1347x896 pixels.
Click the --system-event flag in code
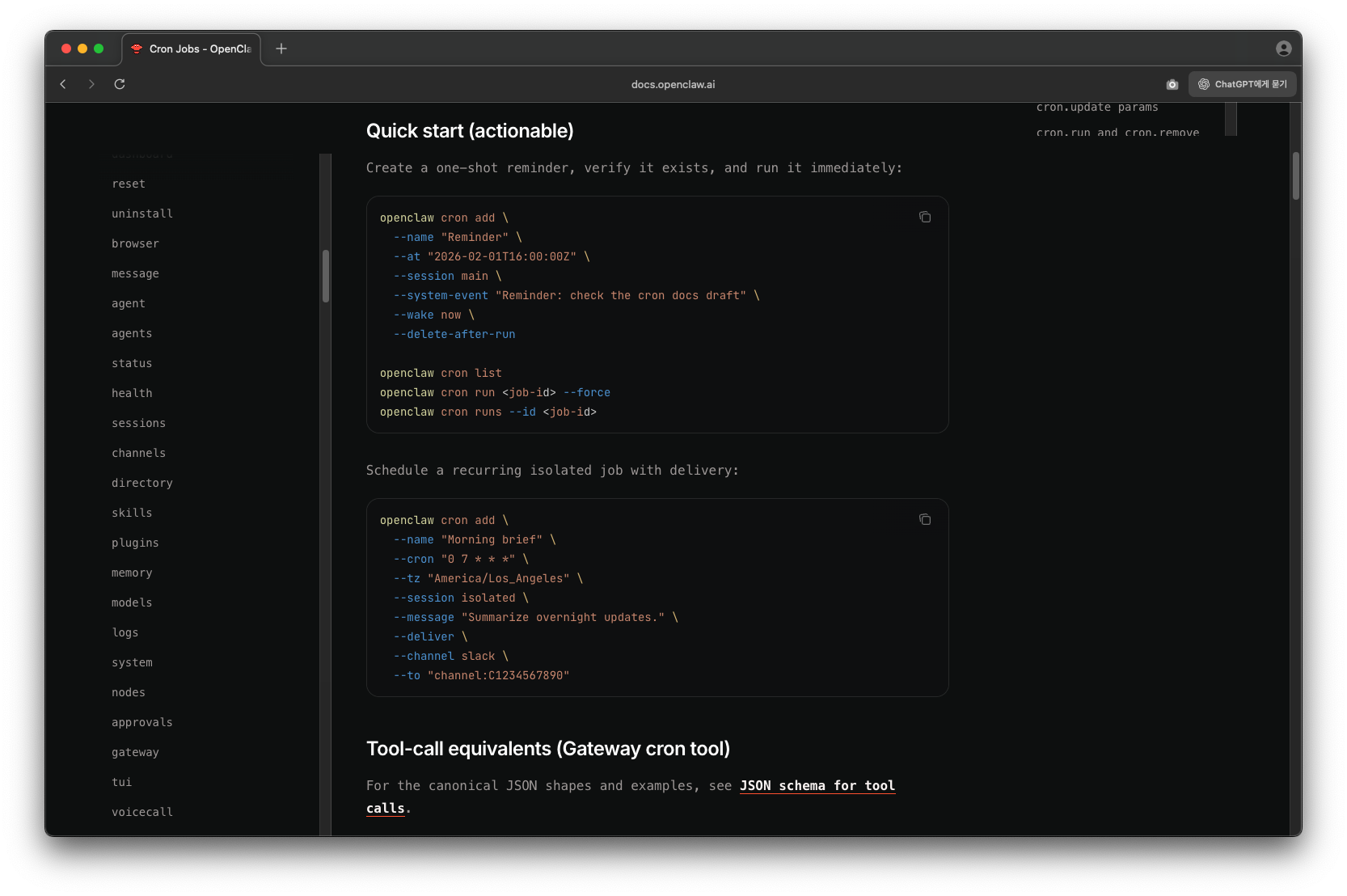pos(441,295)
